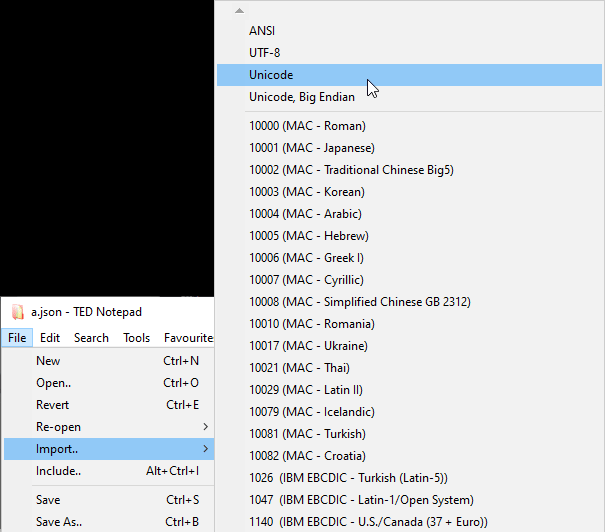Select UTF-8 encoding option

[264, 53]
